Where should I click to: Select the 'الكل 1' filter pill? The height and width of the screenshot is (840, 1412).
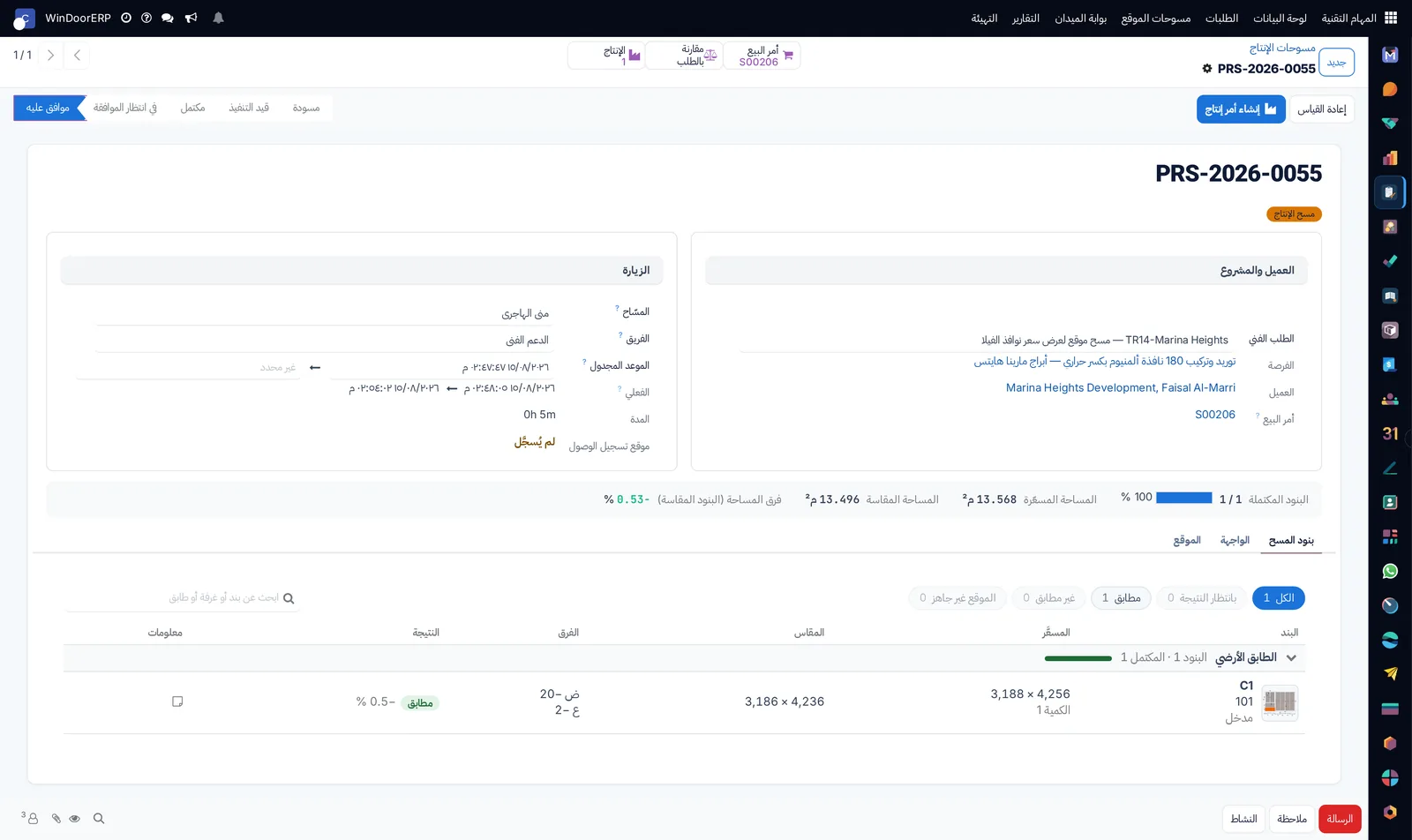click(1279, 597)
